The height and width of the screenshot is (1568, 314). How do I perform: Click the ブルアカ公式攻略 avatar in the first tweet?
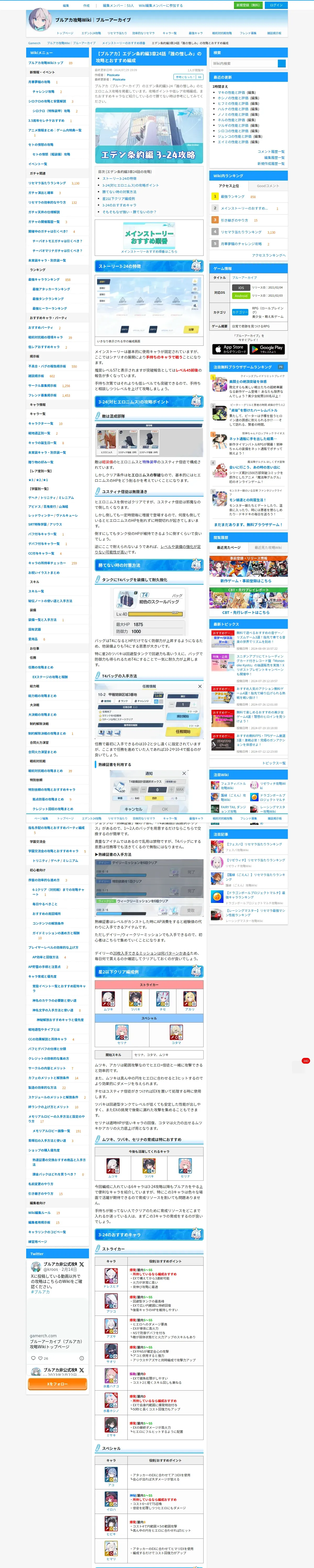tap(36, 1267)
